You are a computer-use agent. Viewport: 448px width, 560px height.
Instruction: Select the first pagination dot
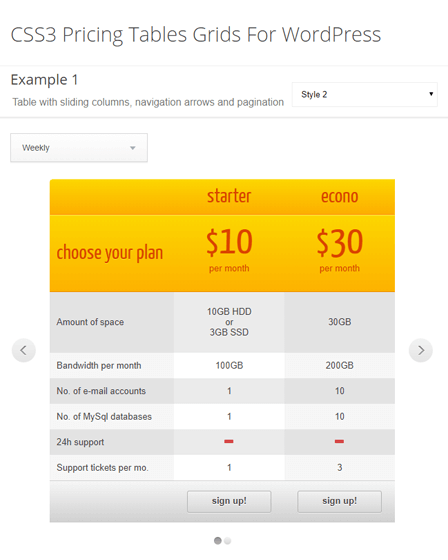218,541
